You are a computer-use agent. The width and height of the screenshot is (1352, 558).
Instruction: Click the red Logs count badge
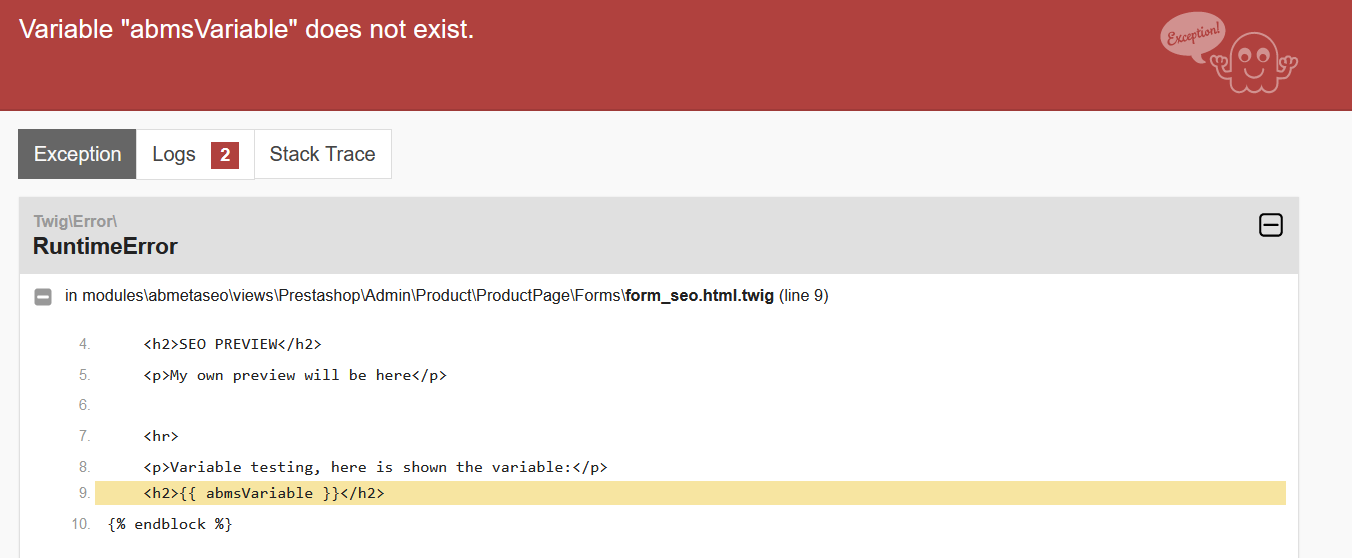(x=225, y=155)
